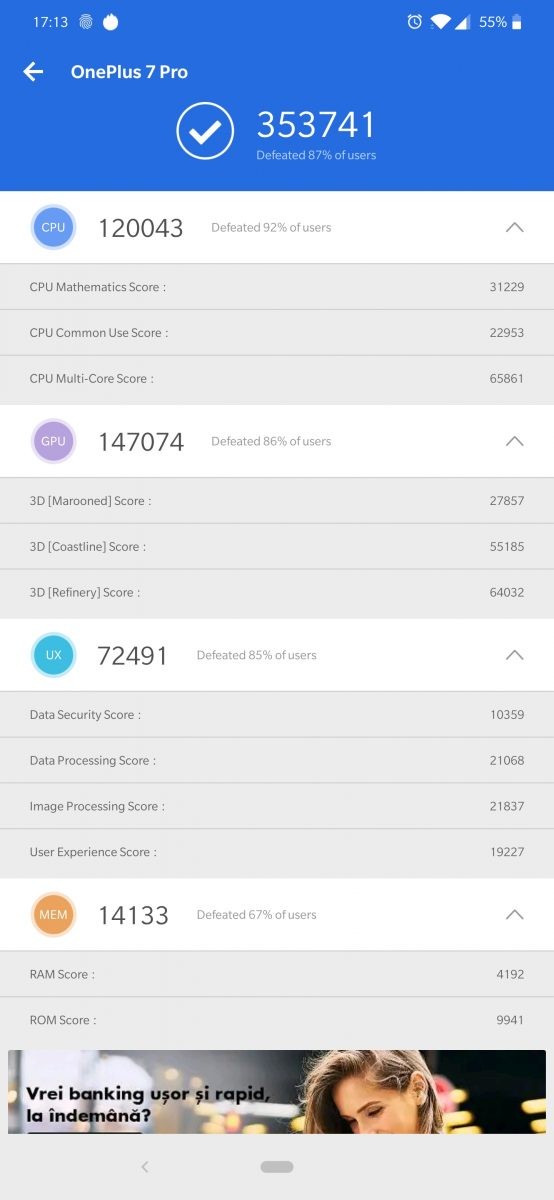Open the banking advertisement banner

[277, 1091]
